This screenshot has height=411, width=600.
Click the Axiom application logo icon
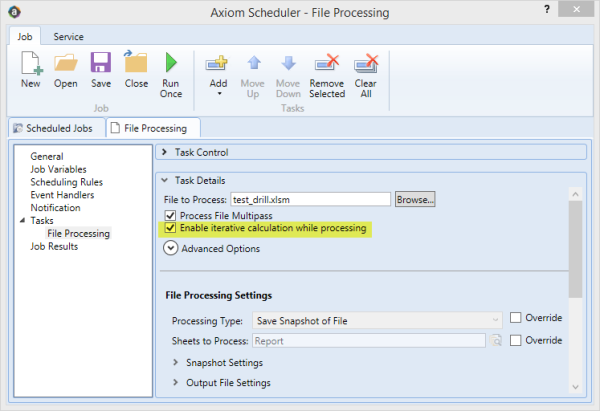(15, 12)
